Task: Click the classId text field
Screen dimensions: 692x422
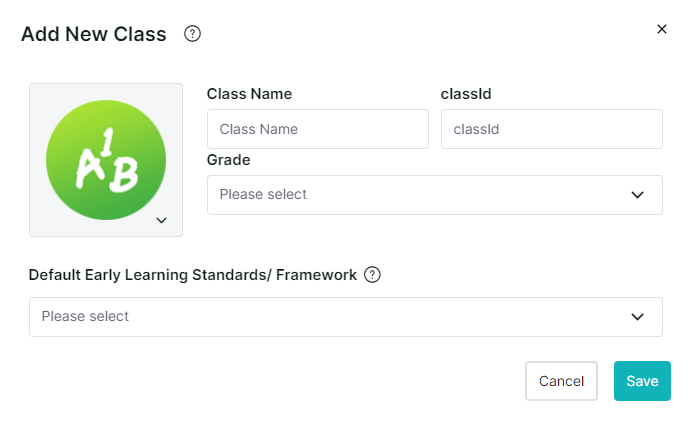Action: point(551,129)
